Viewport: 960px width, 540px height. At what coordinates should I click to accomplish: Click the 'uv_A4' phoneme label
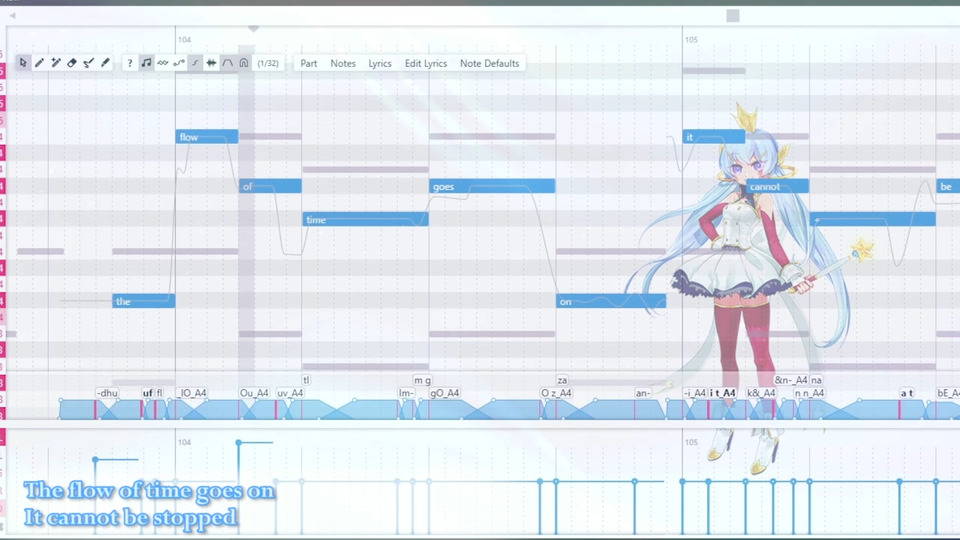(290, 393)
